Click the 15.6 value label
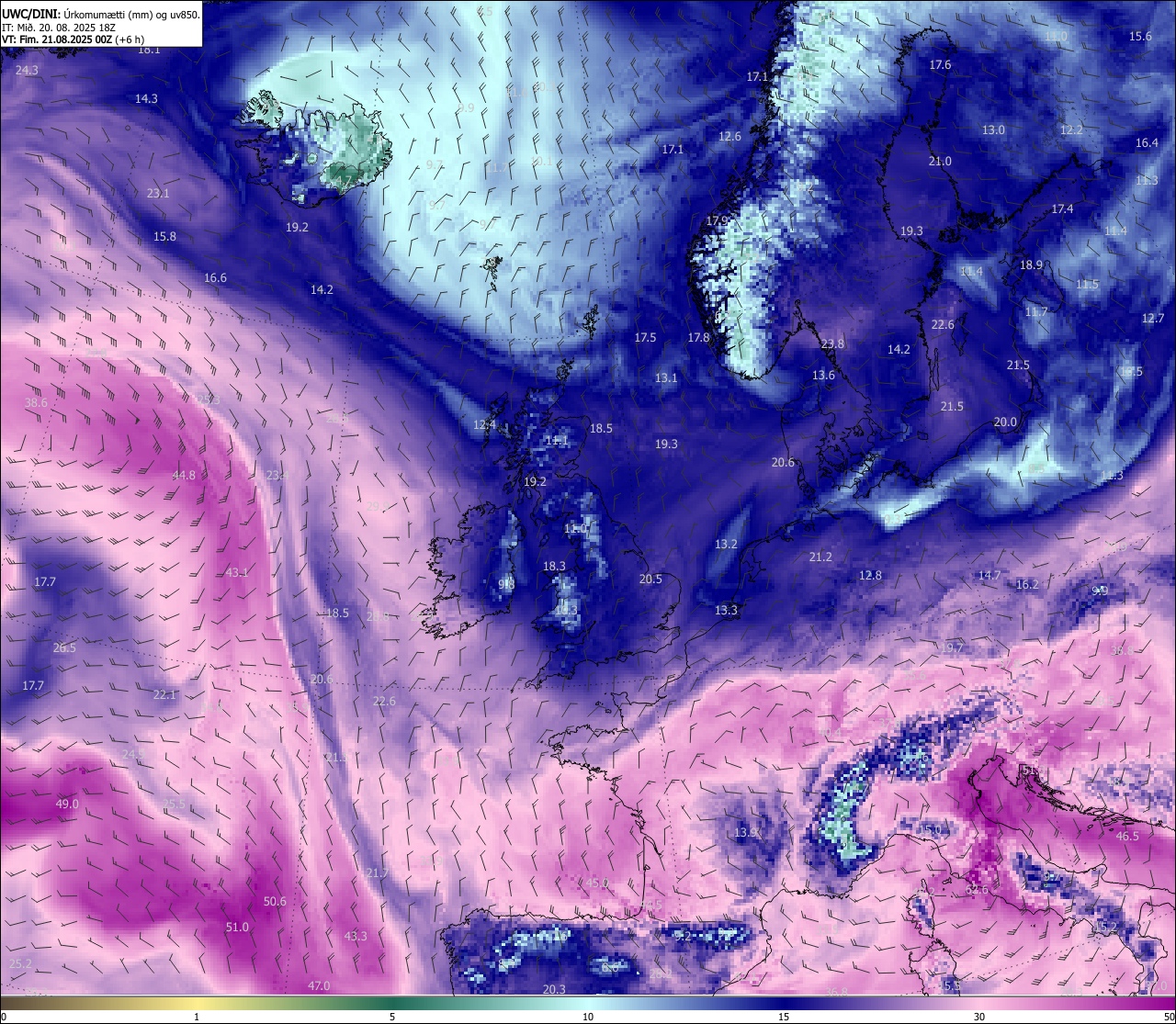 pos(1140,36)
